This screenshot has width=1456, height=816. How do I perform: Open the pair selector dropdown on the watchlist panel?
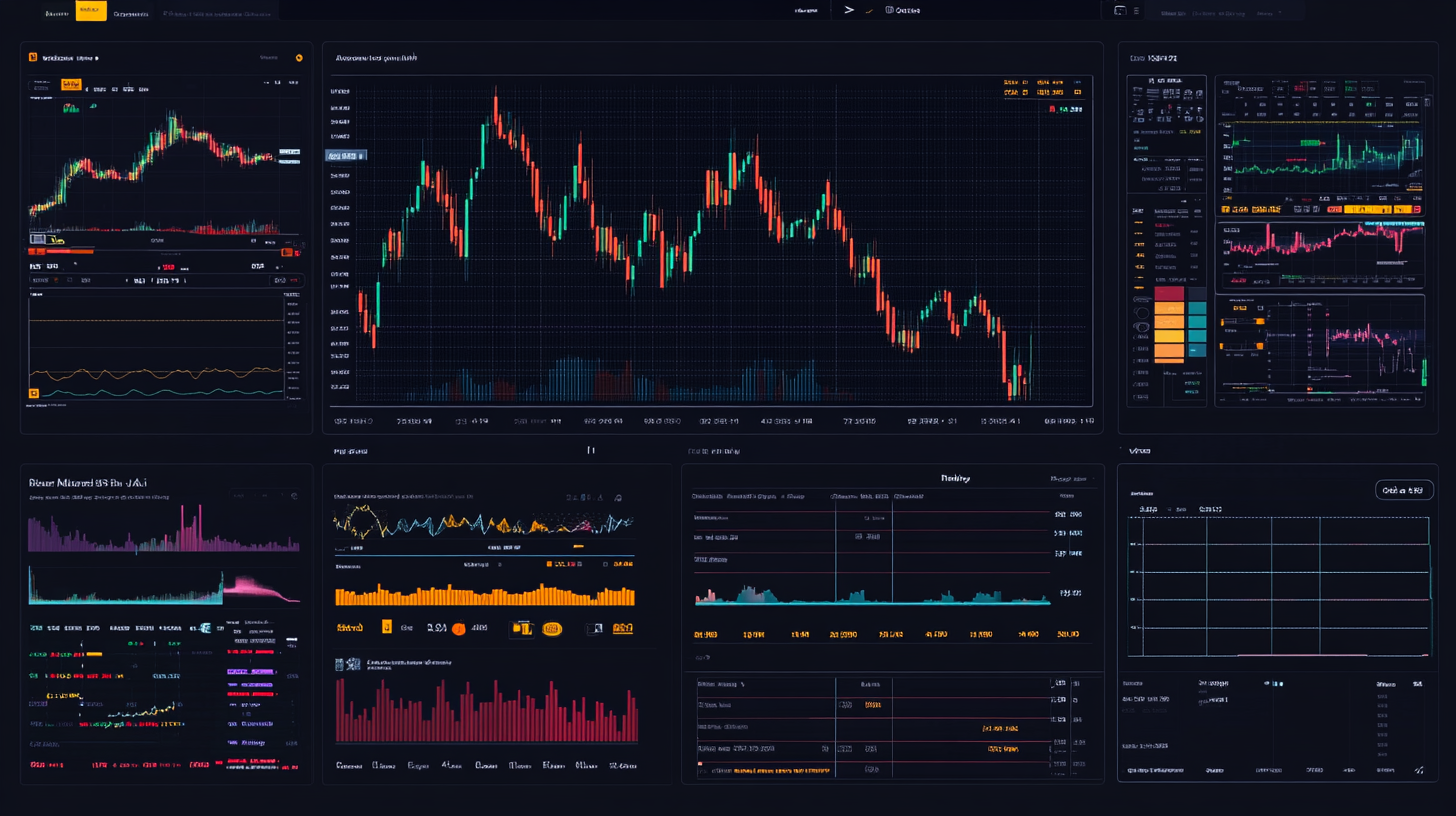pyautogui.click(x=96, y=58)
